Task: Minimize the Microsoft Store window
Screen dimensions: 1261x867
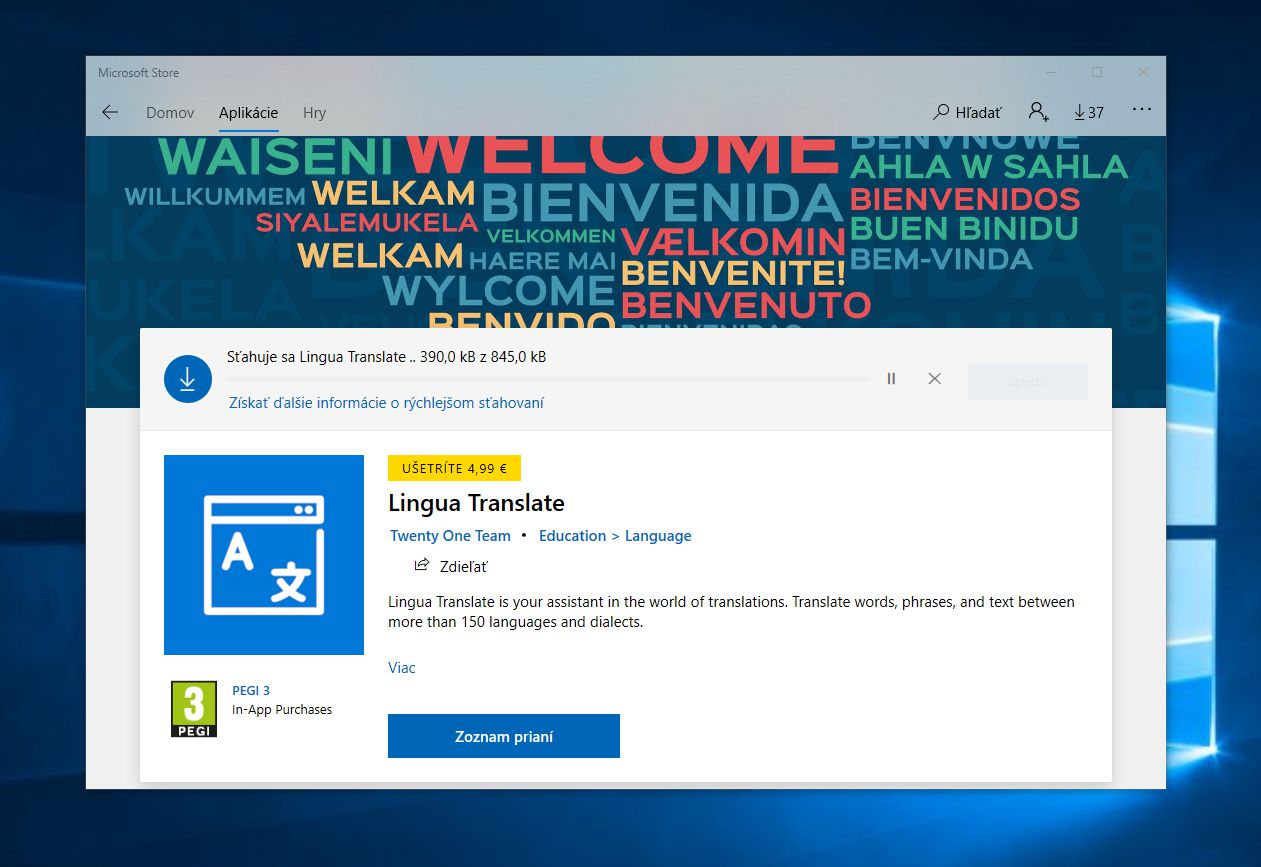Action: [1050, 72]
